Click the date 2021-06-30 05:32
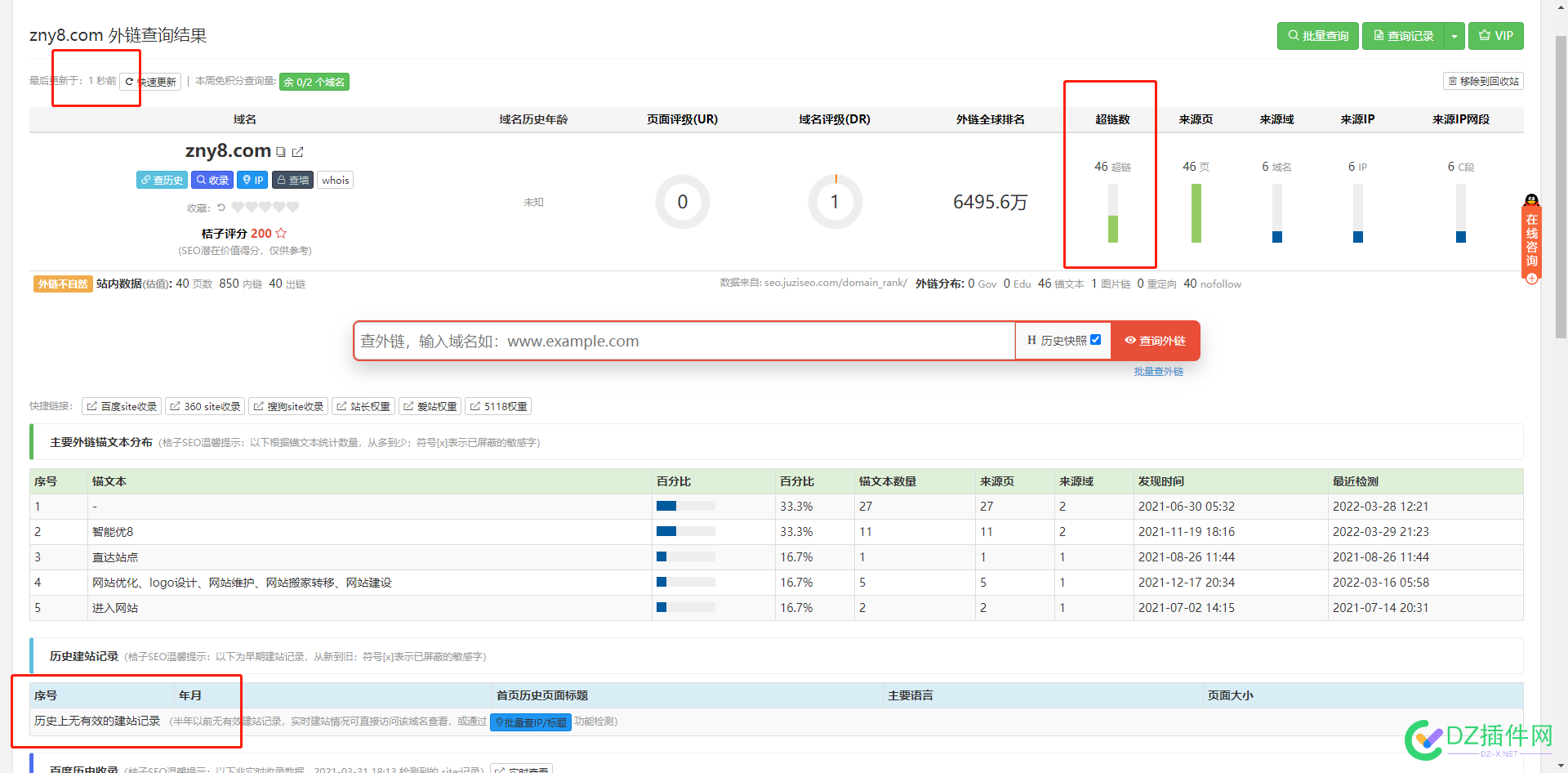Image resolution: width=1568 pixels, height=773 pixels. pyautogui.click(x=1187, y=507)
